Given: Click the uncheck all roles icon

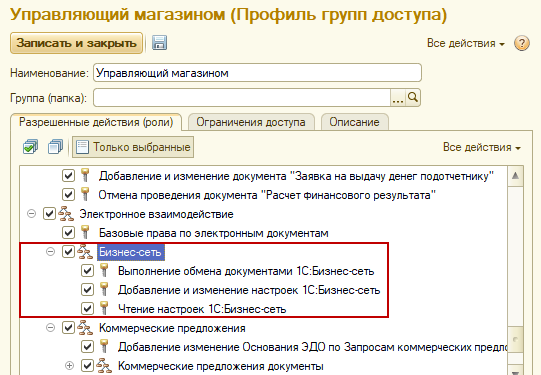Looking at the screenshot, I should (x=55, y=147).
